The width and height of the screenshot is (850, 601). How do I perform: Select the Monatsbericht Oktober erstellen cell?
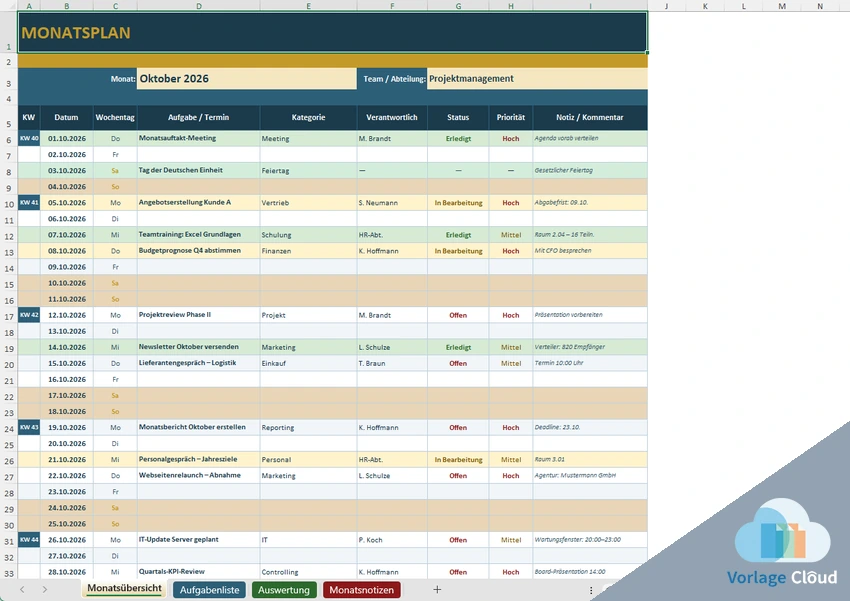click(x=198, y=427)
